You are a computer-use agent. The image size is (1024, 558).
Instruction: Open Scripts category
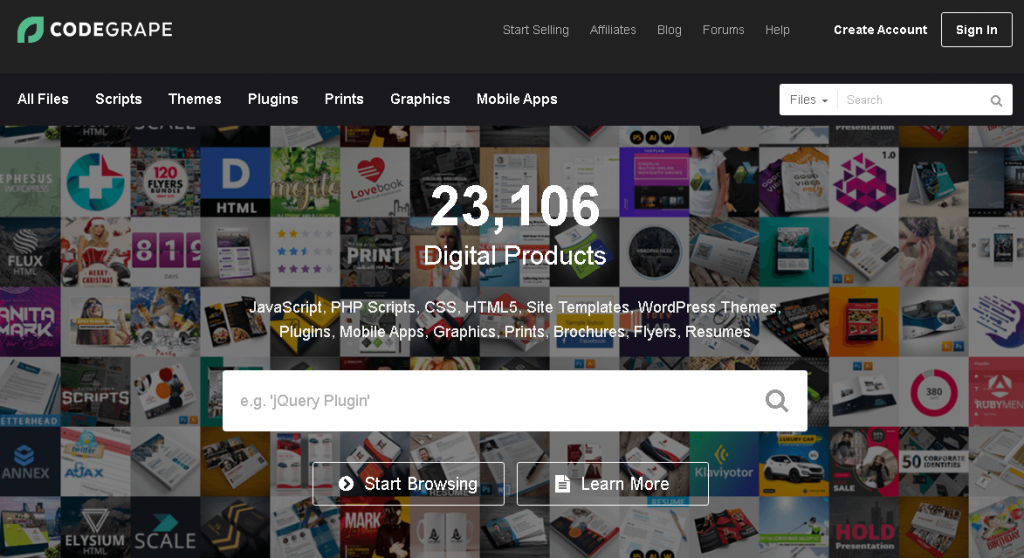pos(118,99)
